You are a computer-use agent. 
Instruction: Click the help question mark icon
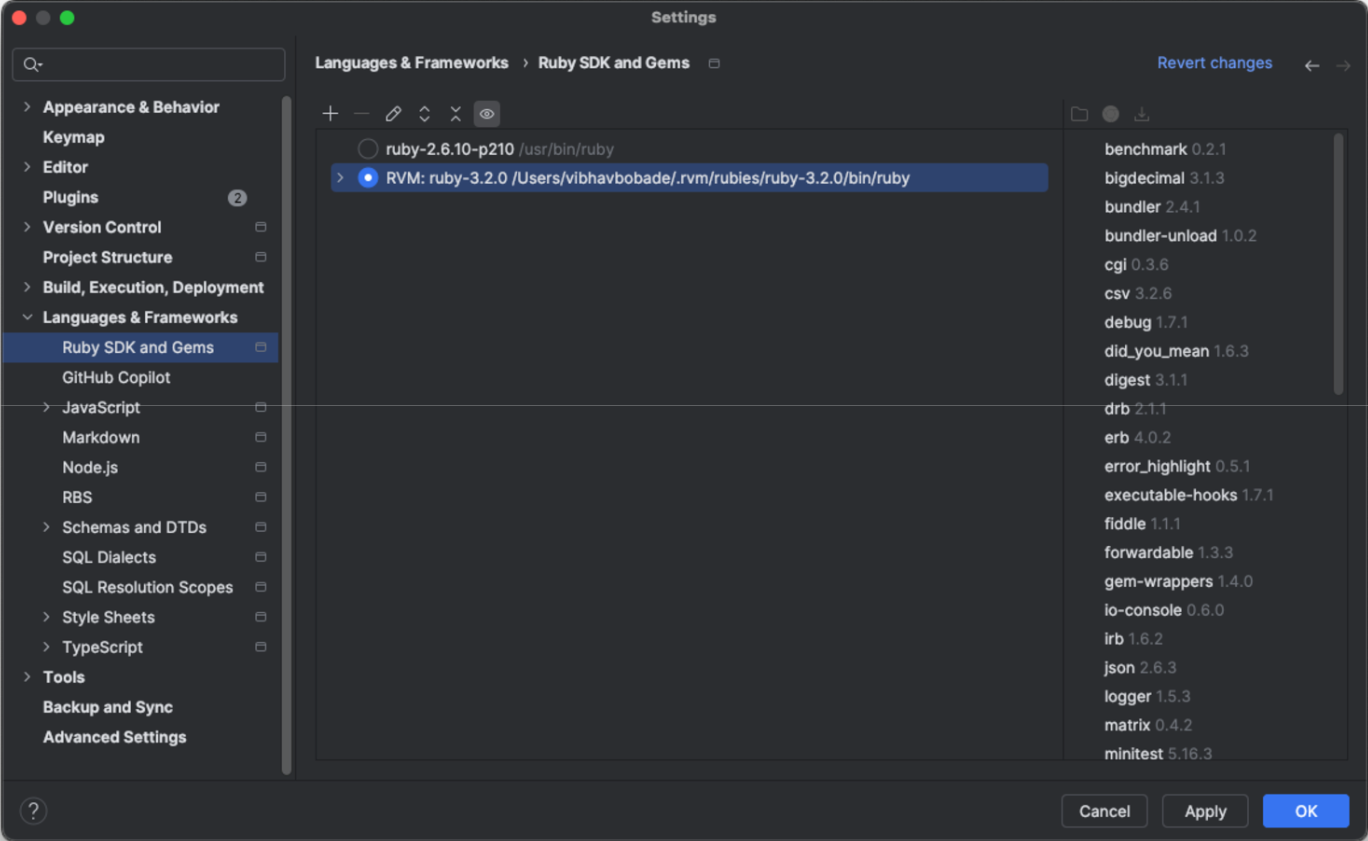click(33, 810)
